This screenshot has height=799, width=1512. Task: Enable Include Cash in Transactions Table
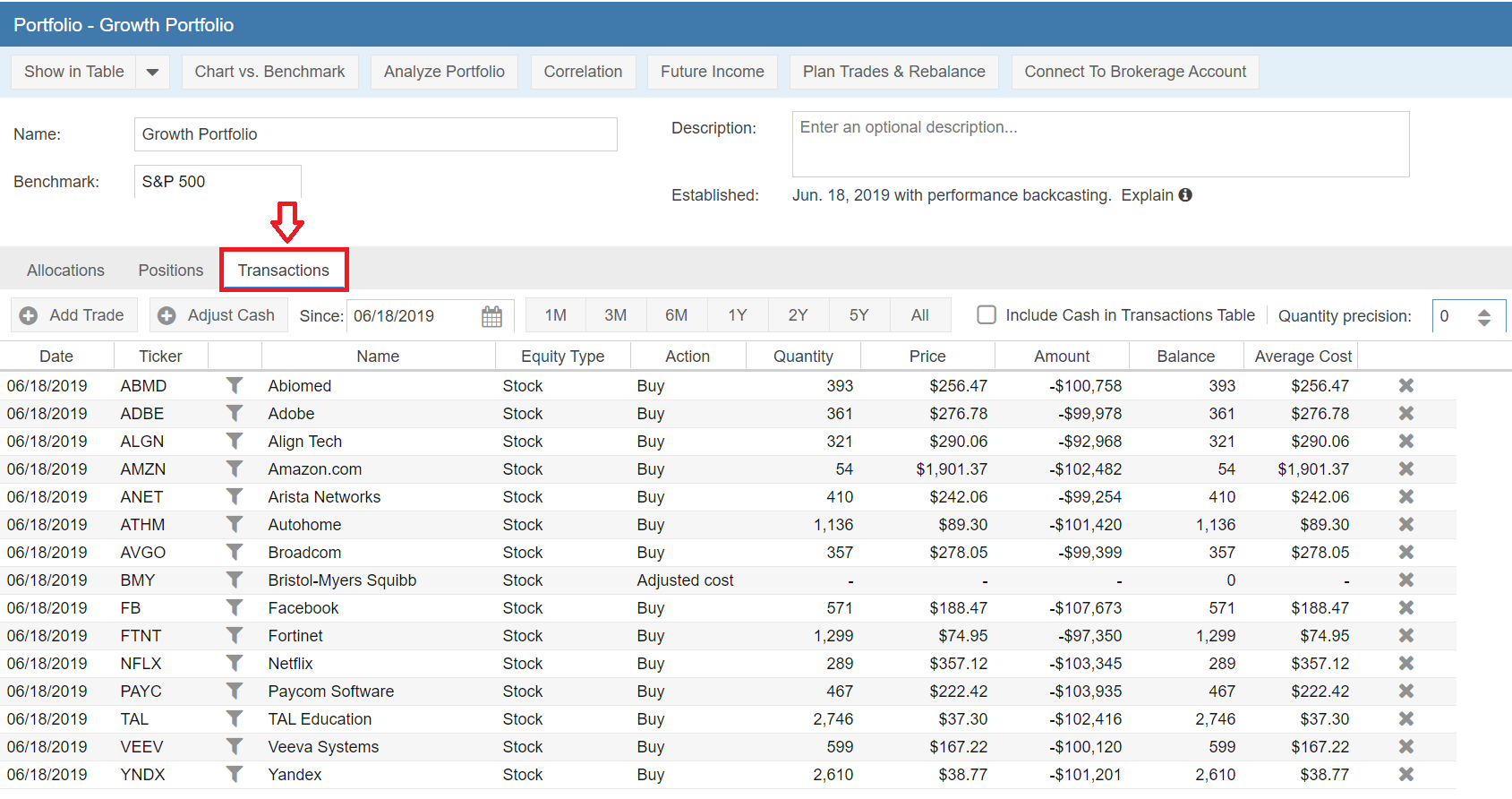[x=987, y=315]
